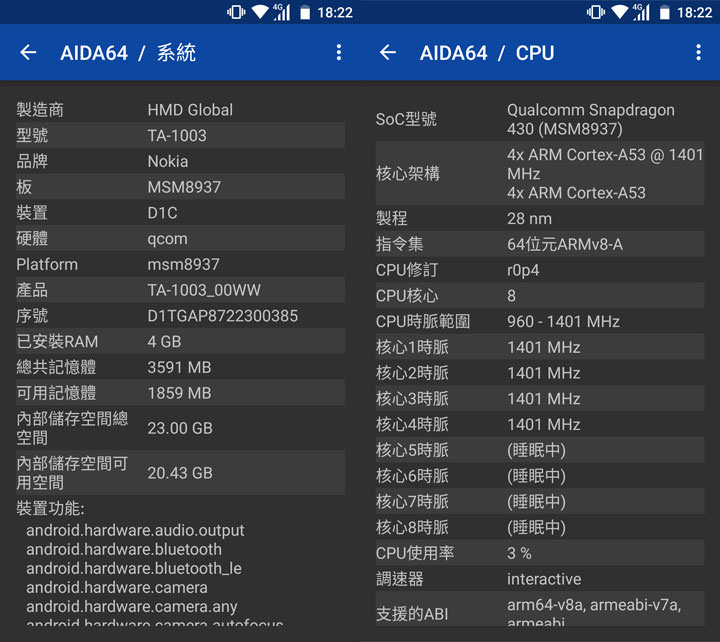Select the 製程 28 nm row
Image resolution: width=720 pixels, height=642 pixels.
539,218
